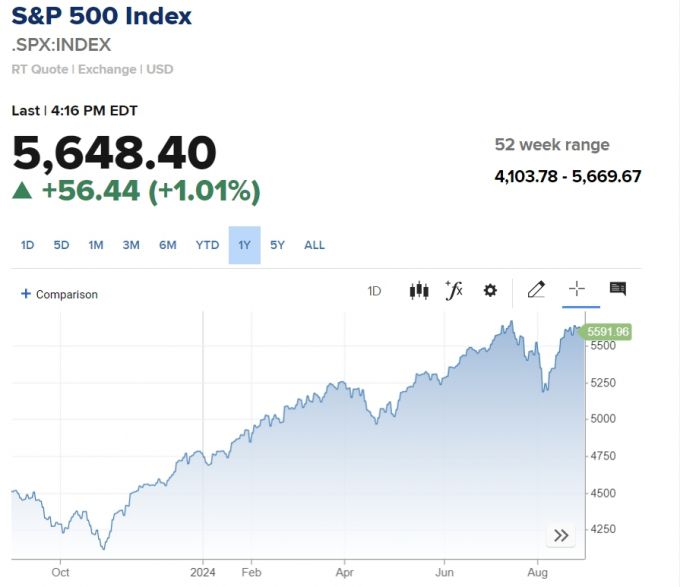Image resolution: width=680 pixels, height=587 pixels.
Task: Select the highlighted 1Y range
Action: pos(244,245)
